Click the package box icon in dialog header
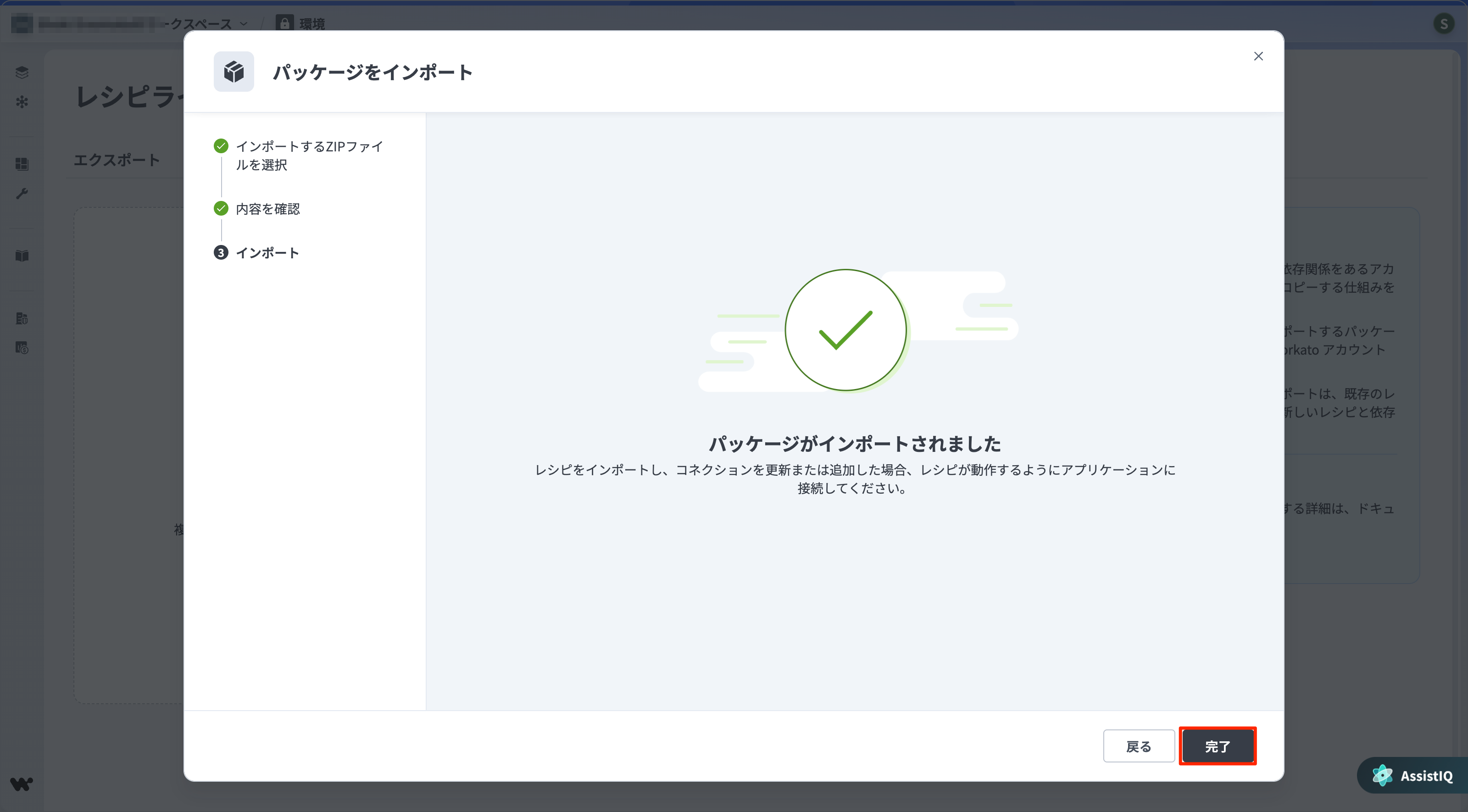 [x=234, y=72]
